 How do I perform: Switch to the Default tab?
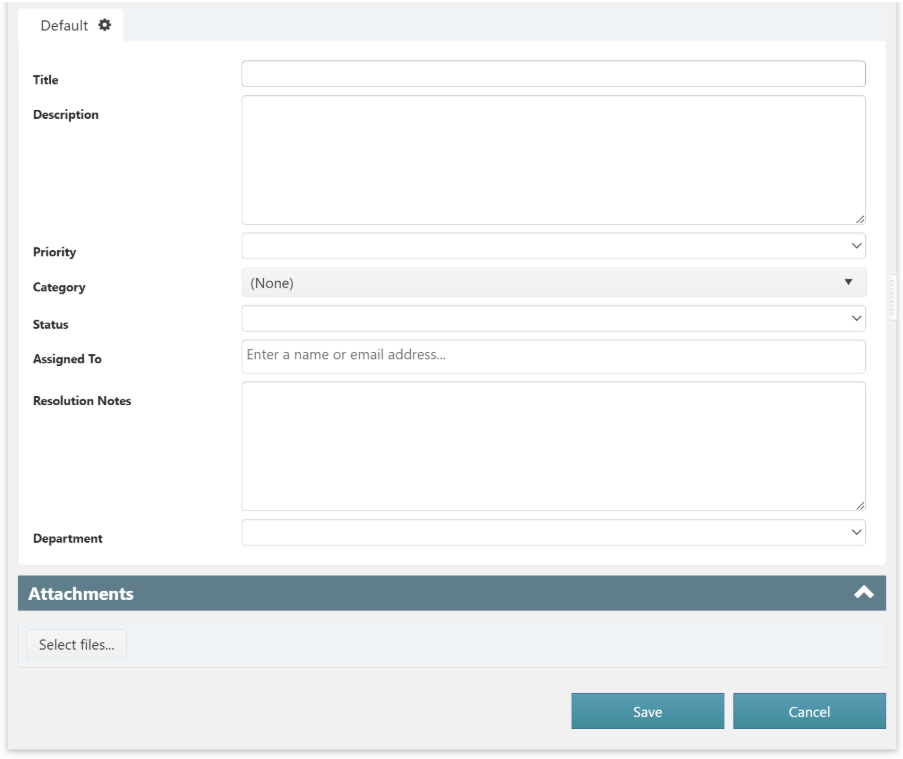click(x=64, y=26)
